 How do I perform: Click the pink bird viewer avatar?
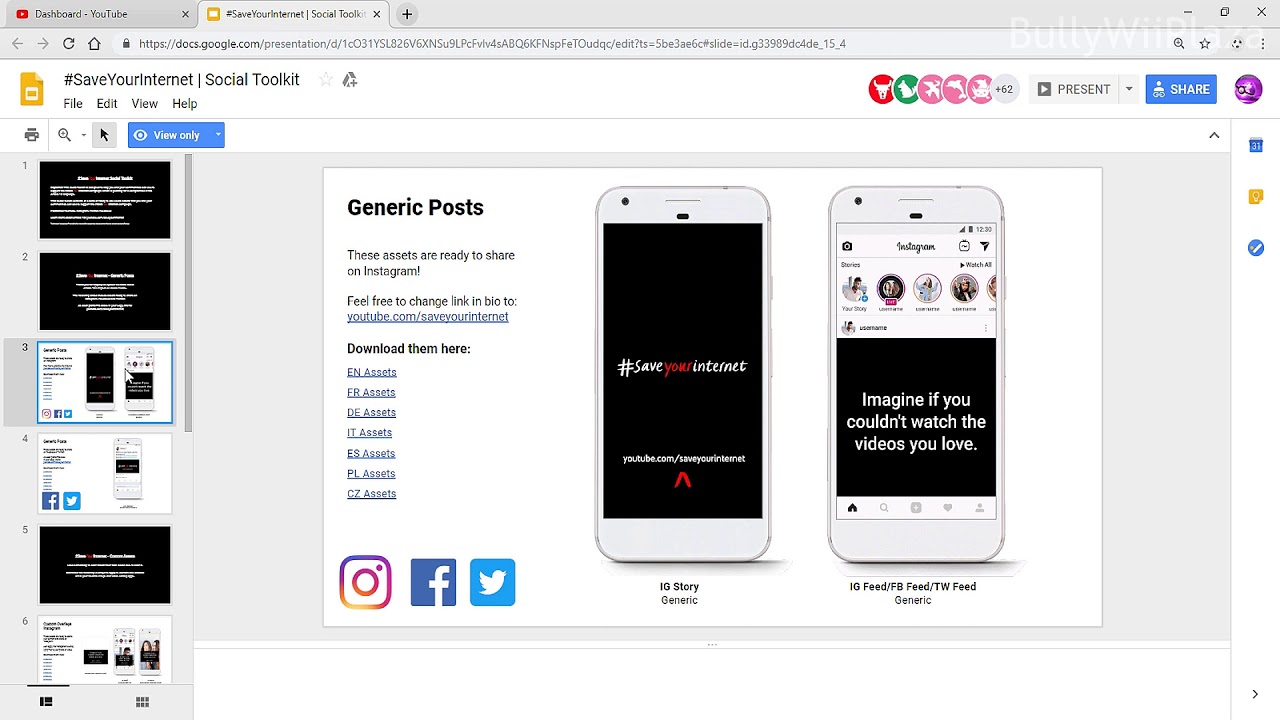pos(931,89)
